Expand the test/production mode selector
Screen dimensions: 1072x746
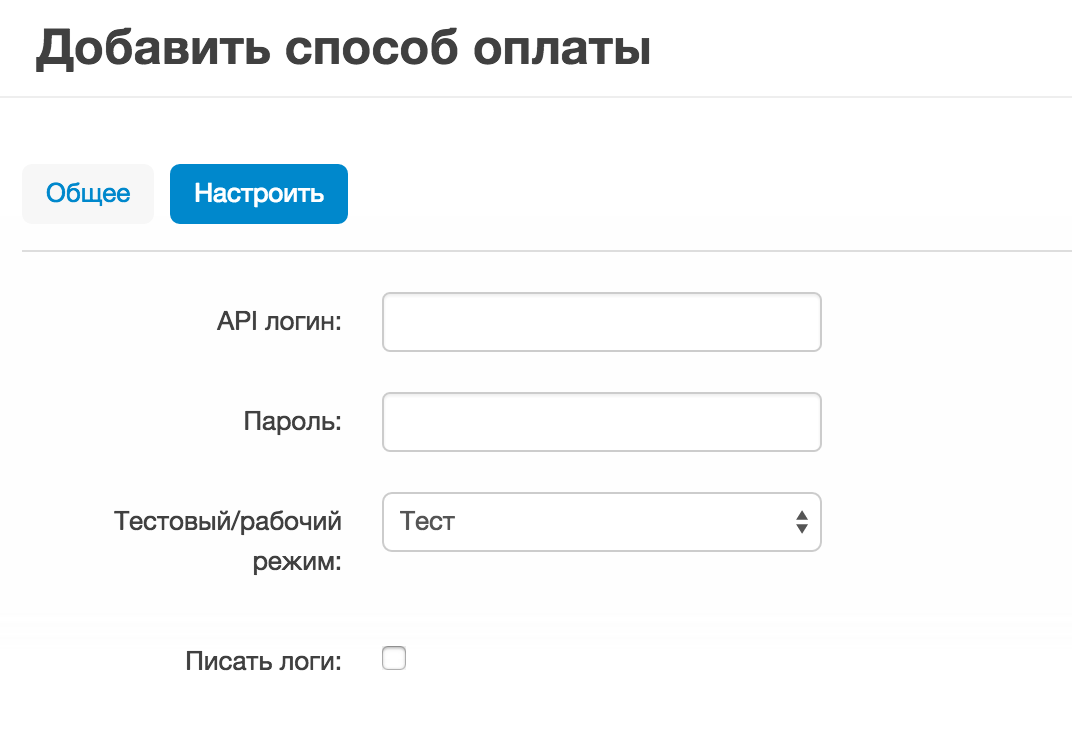coord(601,522)
